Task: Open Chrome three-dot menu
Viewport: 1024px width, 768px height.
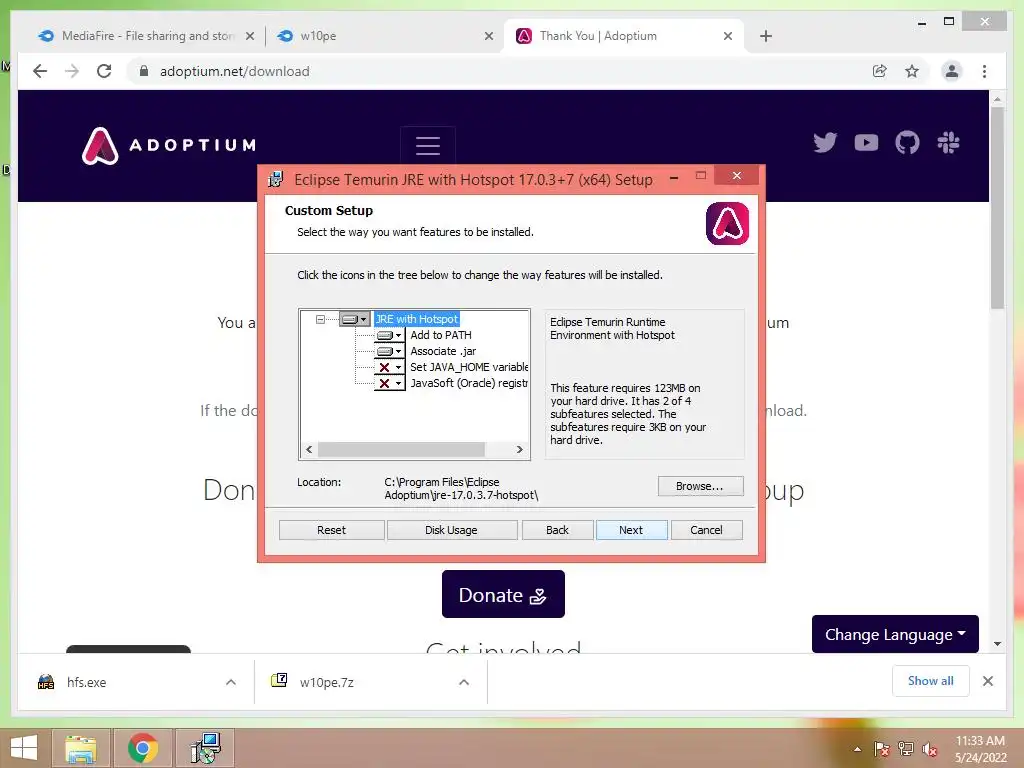Action: (x=984, y=71)
